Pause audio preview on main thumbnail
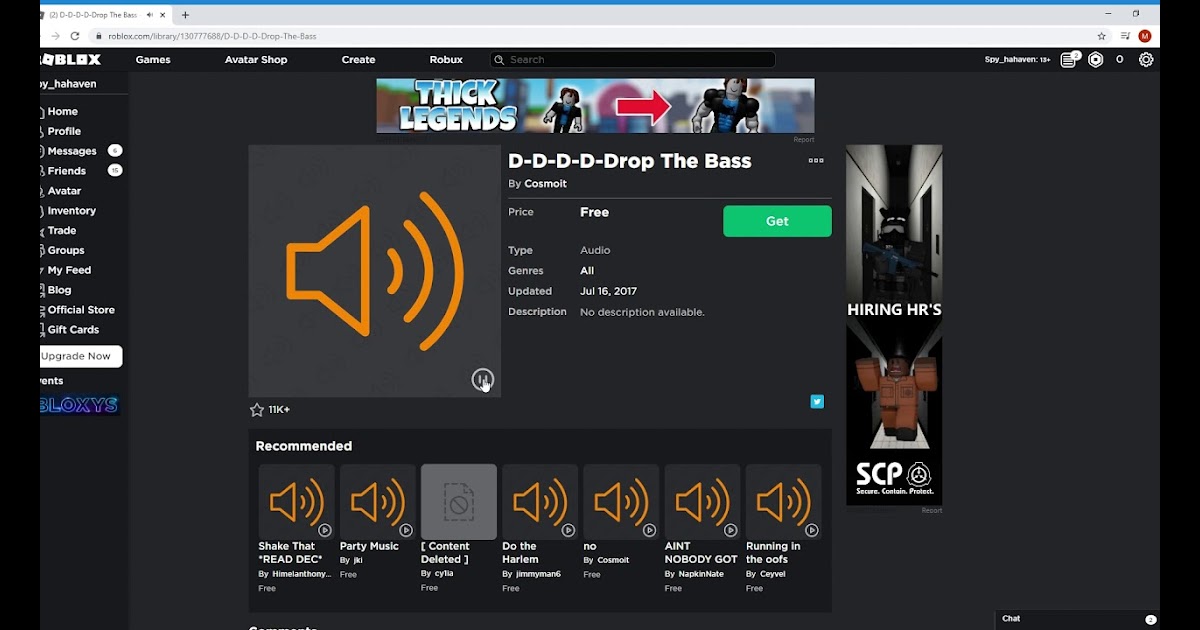 click(482, 379)
